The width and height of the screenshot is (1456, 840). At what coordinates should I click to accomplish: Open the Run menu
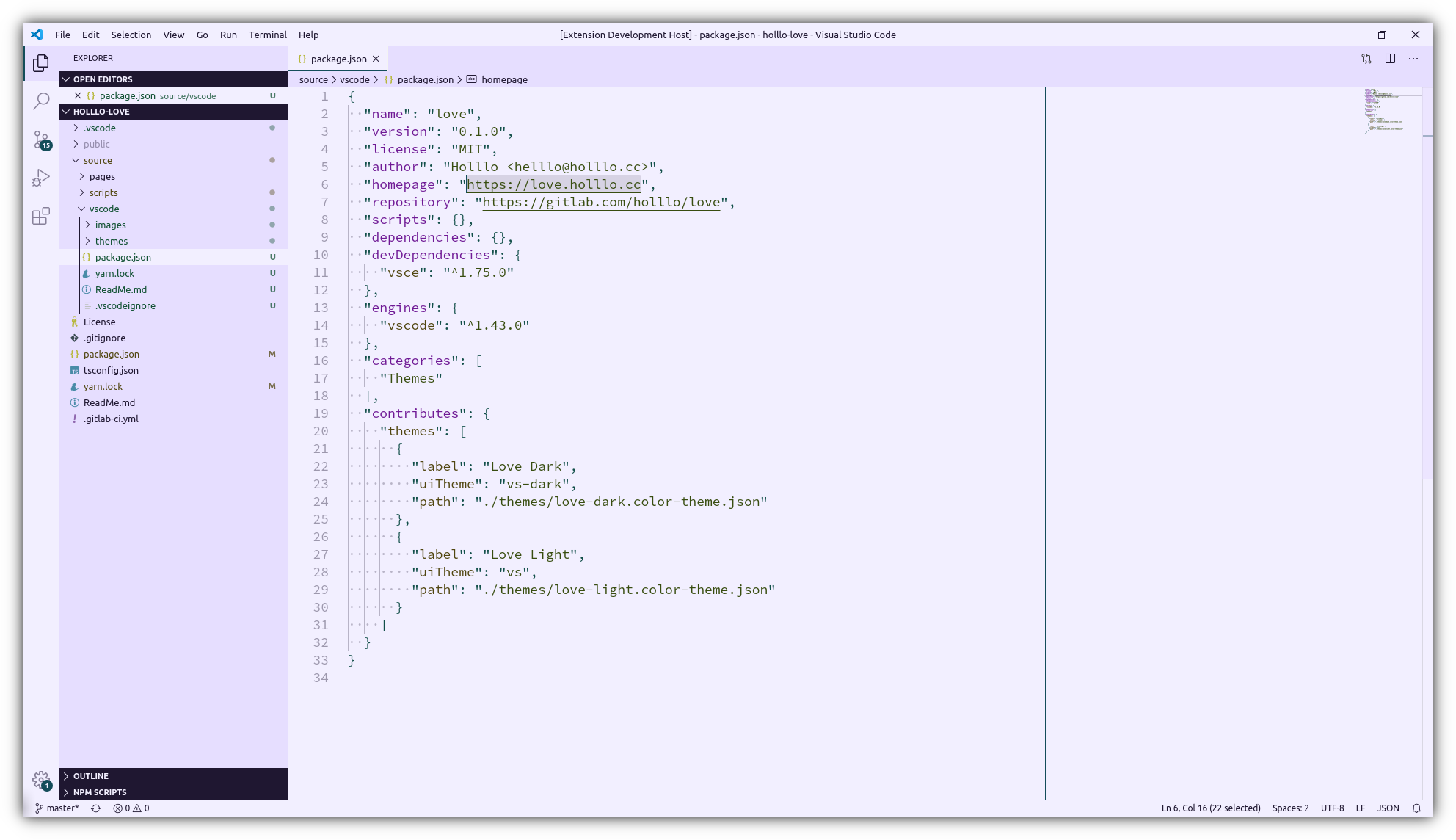pos(228,35)
